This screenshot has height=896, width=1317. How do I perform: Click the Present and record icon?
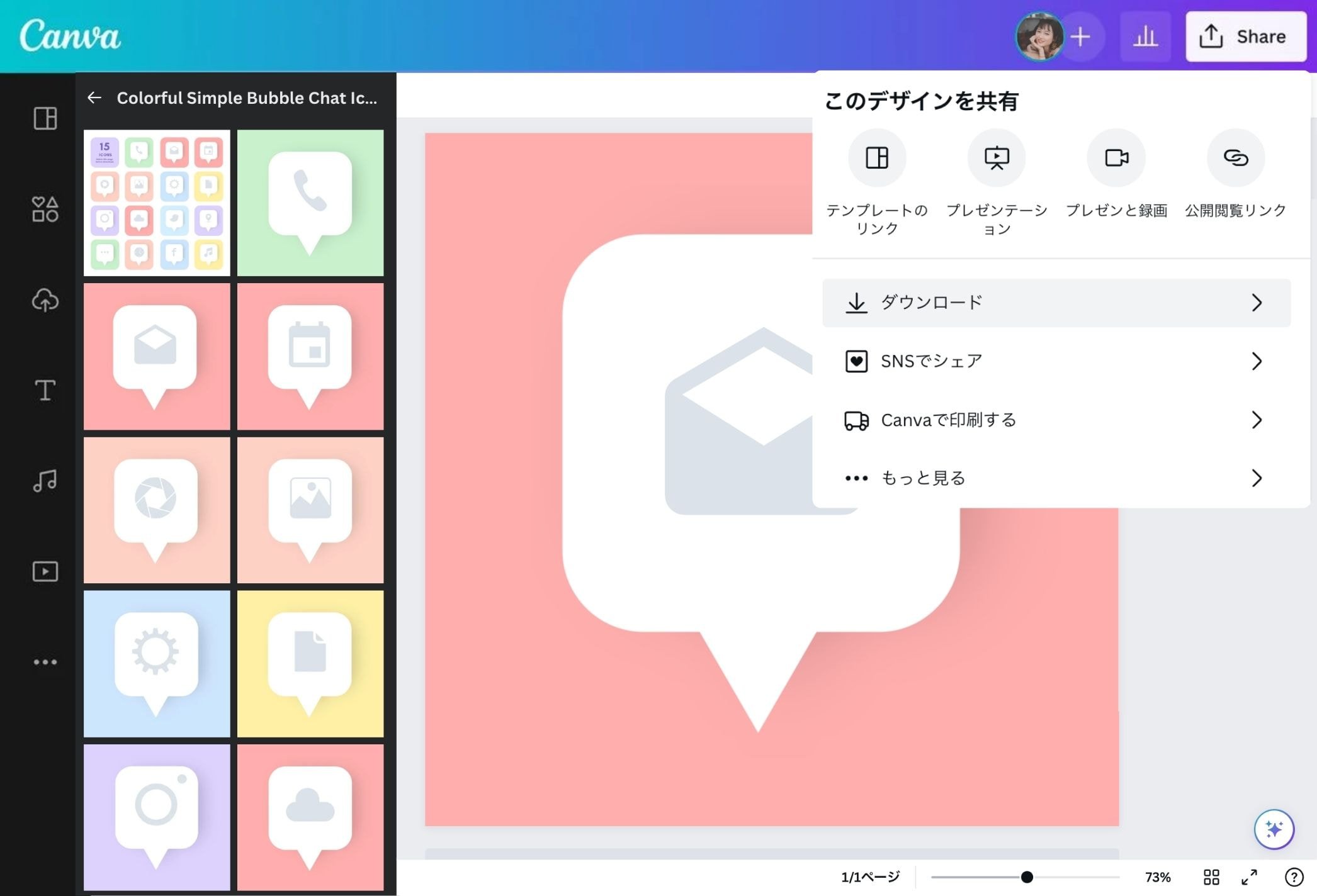(x=1116, y=158)
